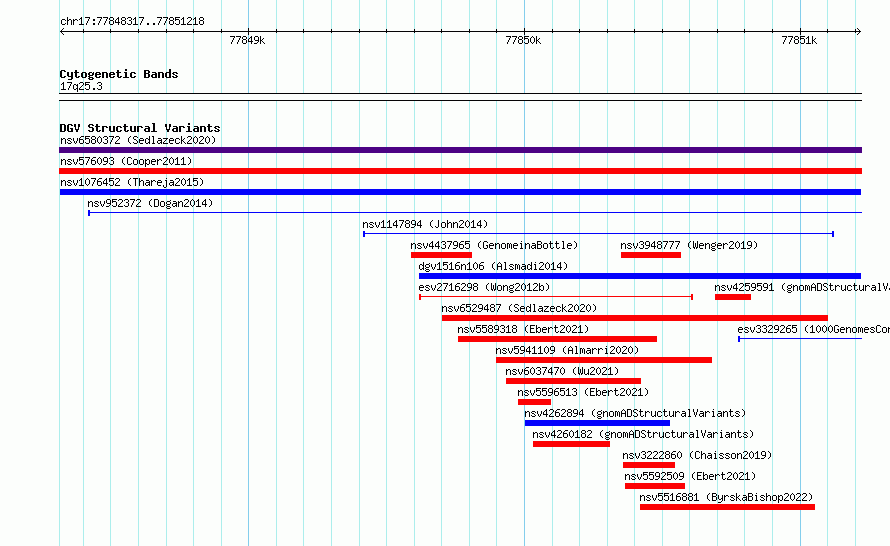Select the blue nsv4262894 variant bar
This screenshot has width=890, height=546.
[597, 423]
